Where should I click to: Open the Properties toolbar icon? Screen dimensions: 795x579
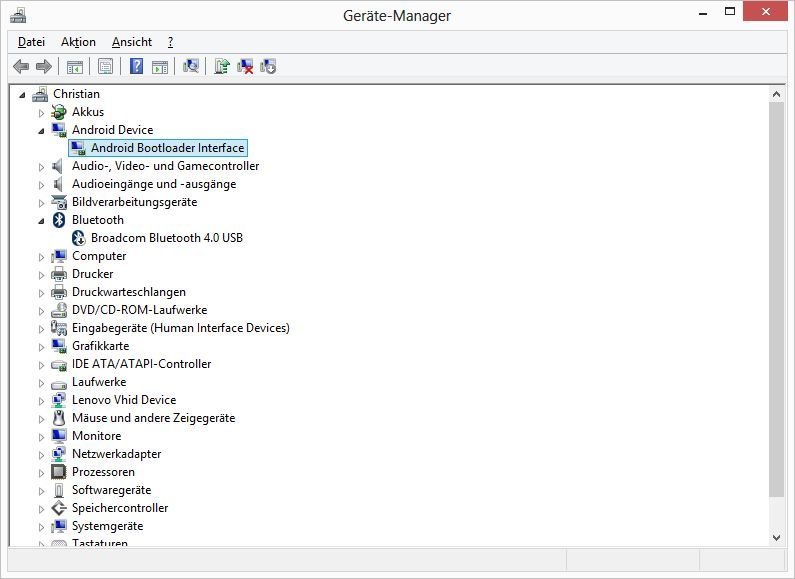coord(105,66)
